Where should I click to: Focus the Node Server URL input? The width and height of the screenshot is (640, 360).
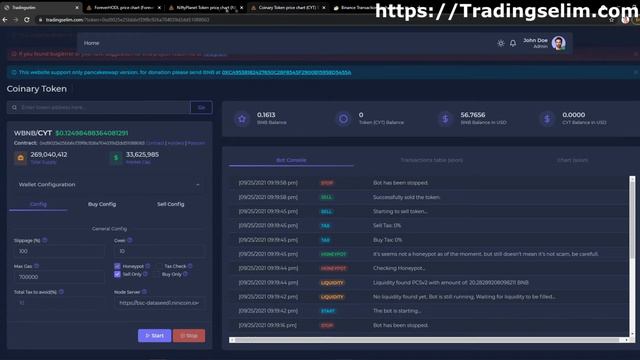[160, 302]
